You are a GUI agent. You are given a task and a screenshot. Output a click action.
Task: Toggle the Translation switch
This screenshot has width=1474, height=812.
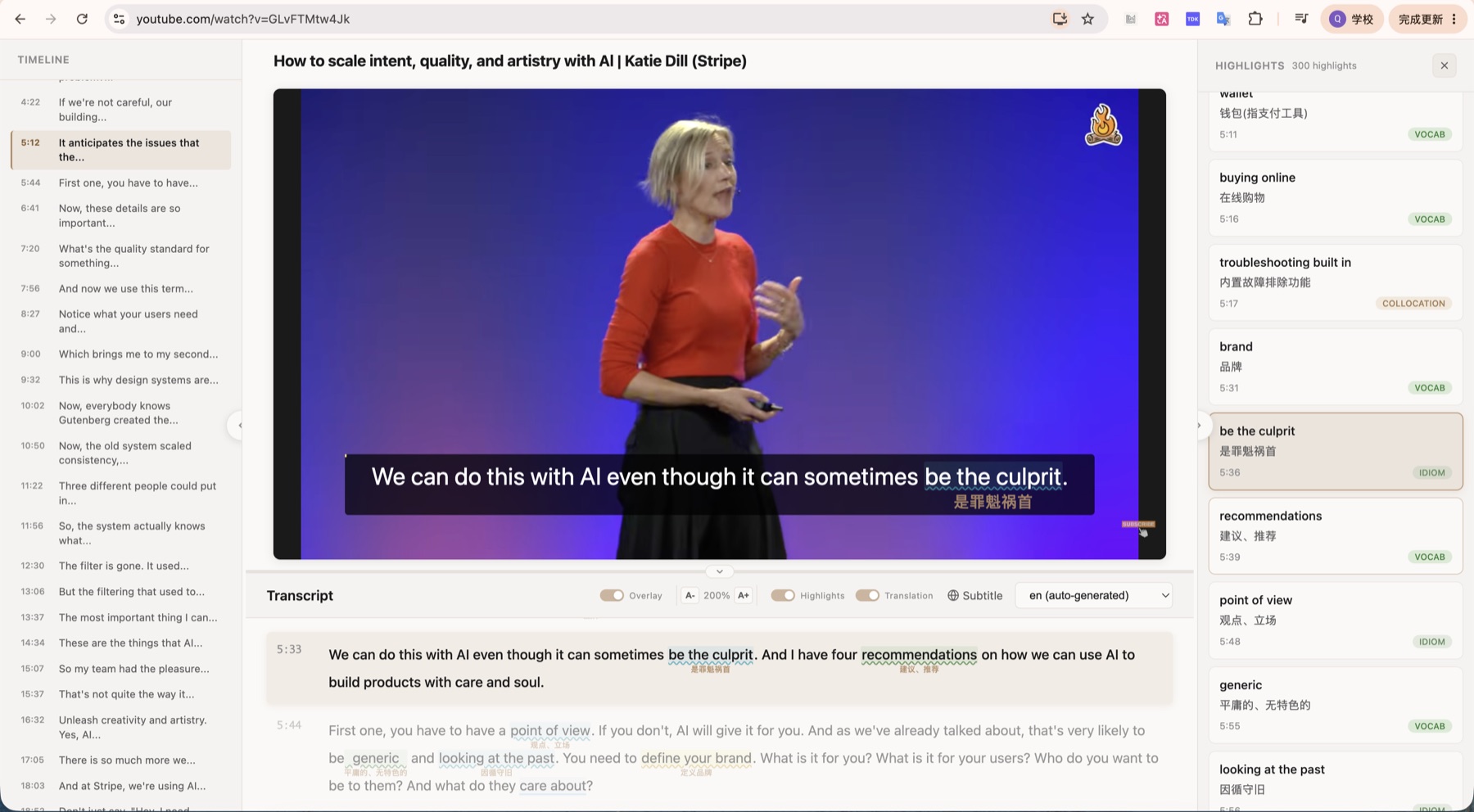[867, 595]
